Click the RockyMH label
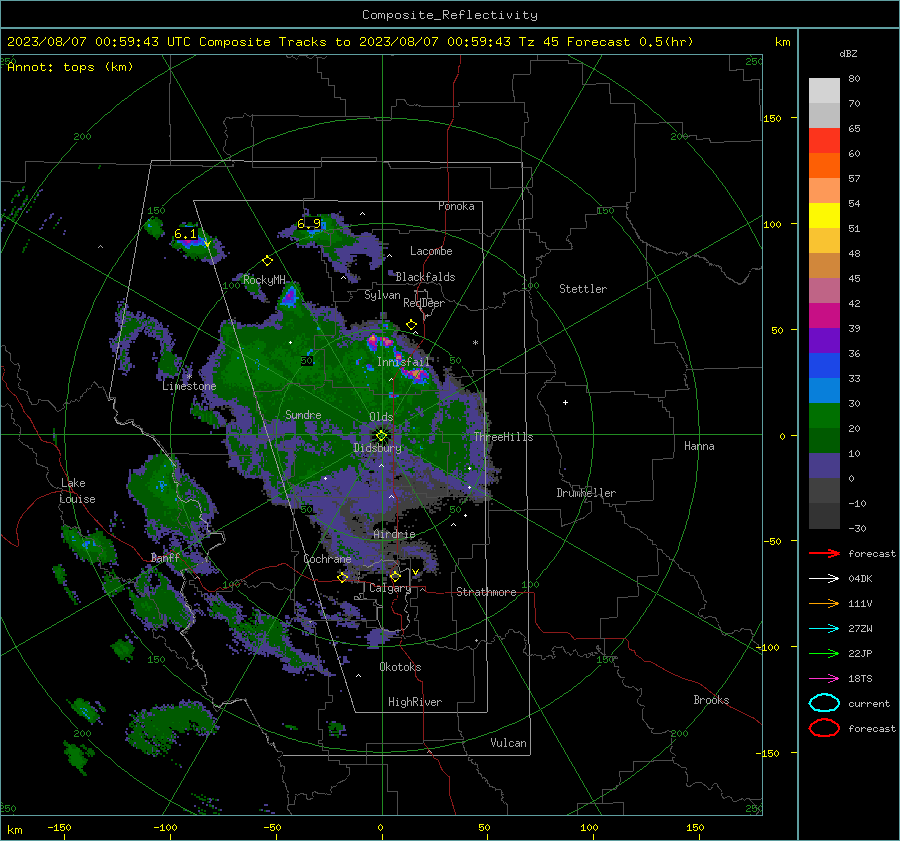 264,280
